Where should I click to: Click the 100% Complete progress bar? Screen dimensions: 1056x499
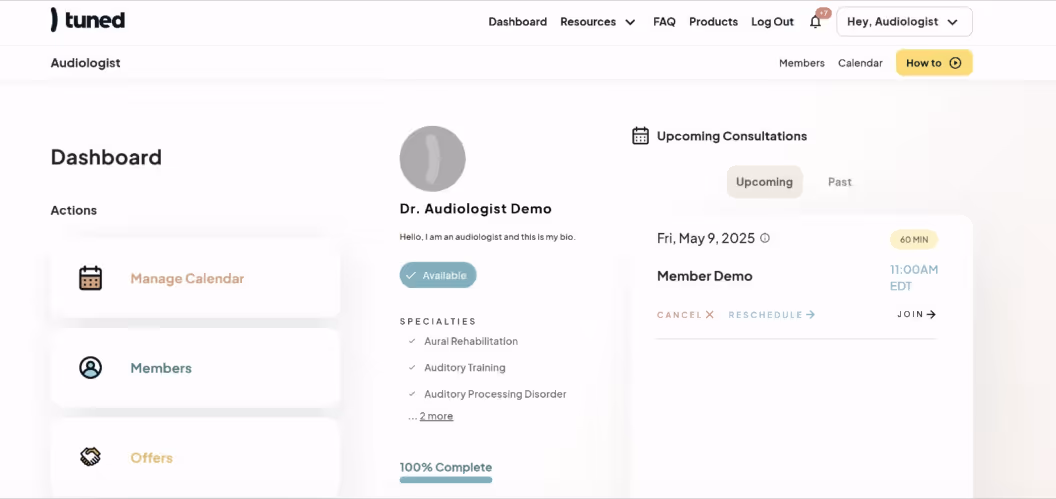pos(446,480)
